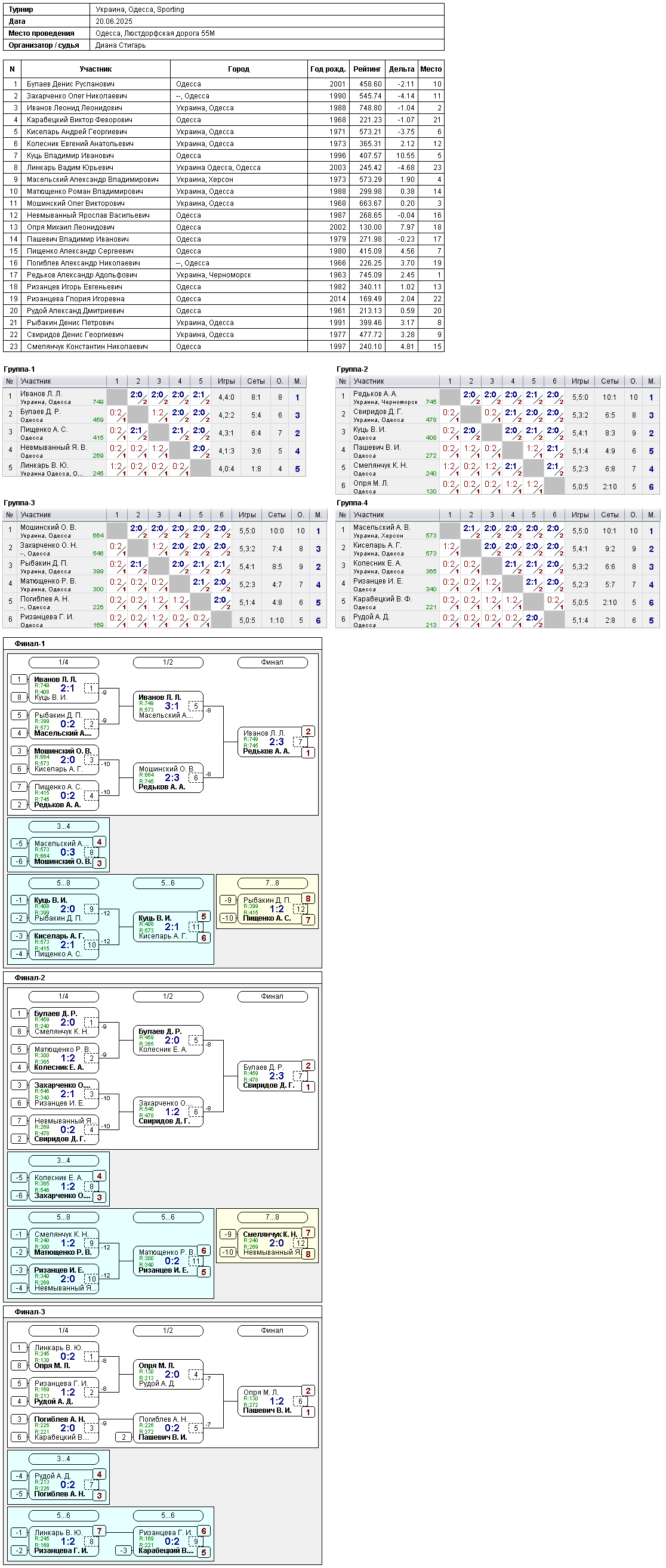Click the '3...4' round label in Финал-1

coord(64,826)
